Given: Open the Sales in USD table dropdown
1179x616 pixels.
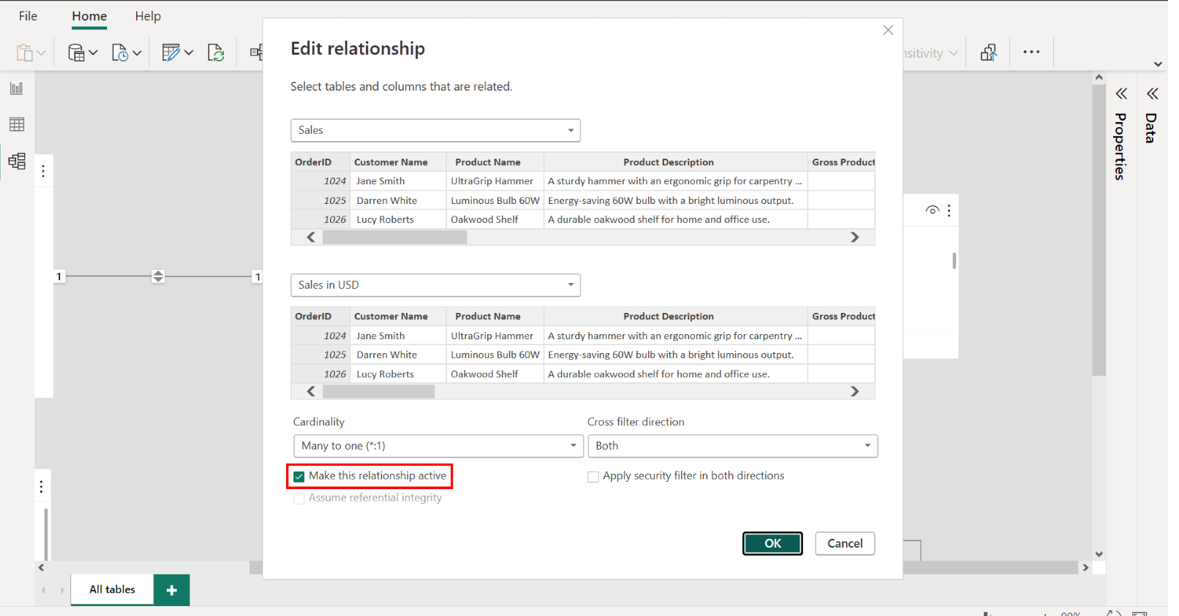Looking at the screenshot, I should pyautogui.click(x=435, y=285).
